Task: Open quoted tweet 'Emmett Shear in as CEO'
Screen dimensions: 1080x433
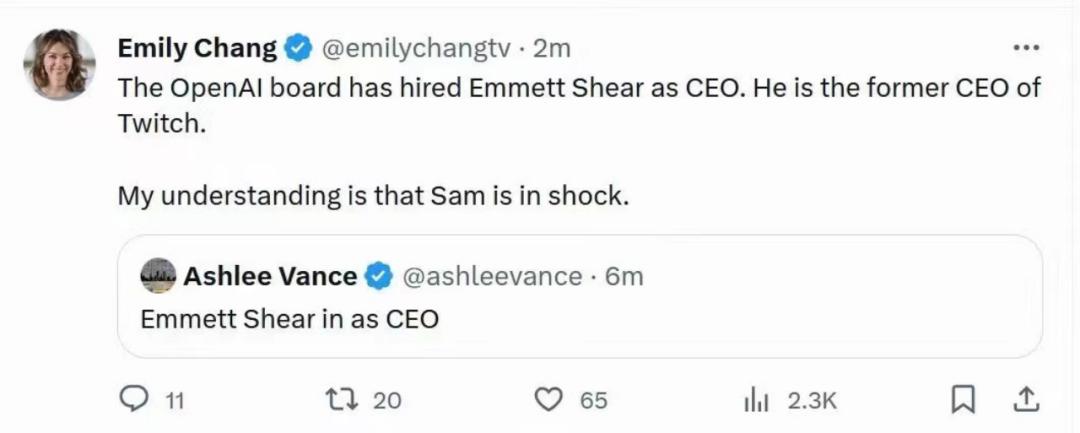Action: click(290, 320)
